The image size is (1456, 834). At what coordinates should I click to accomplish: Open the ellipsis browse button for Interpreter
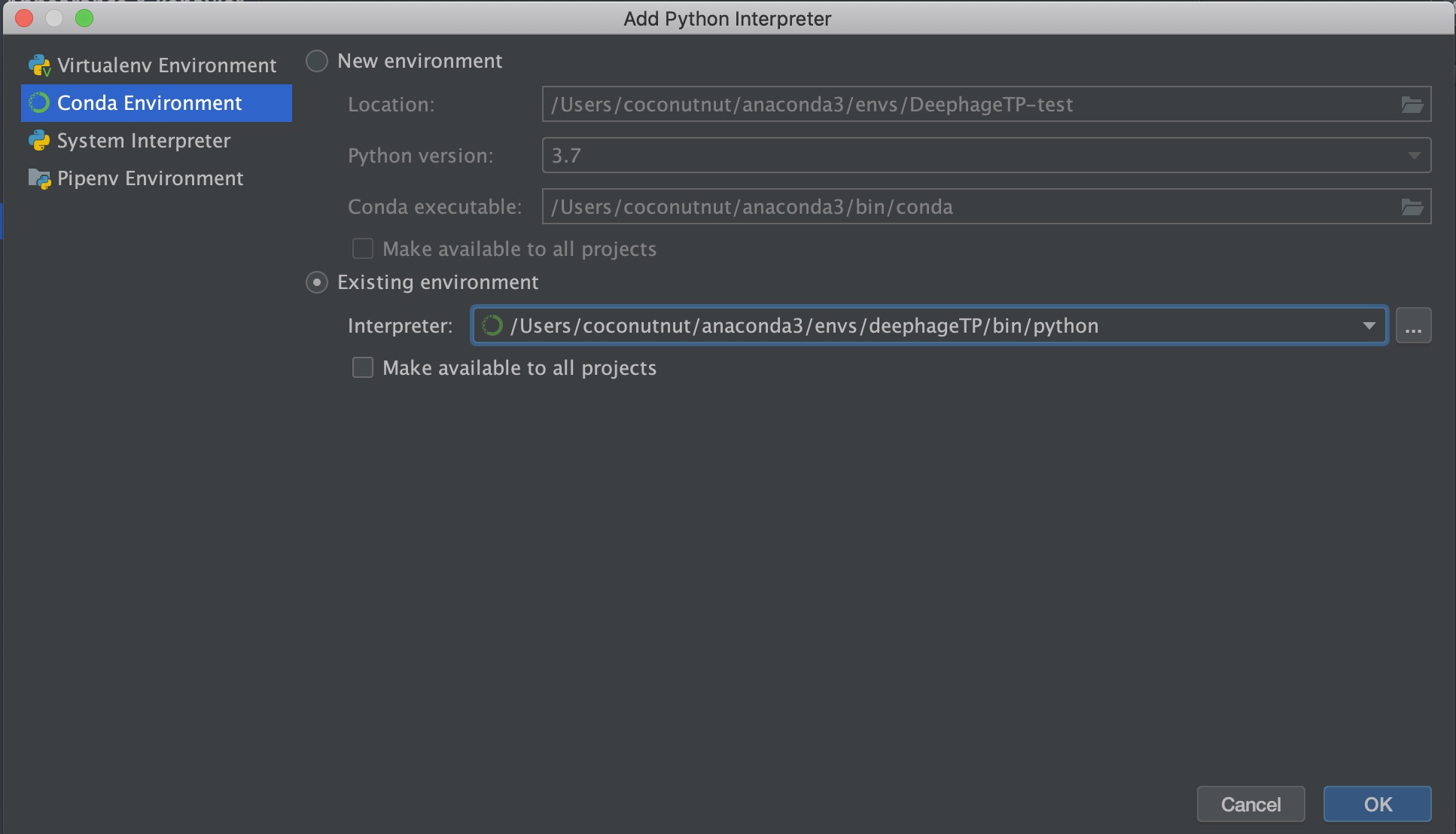click(1413, 325)
